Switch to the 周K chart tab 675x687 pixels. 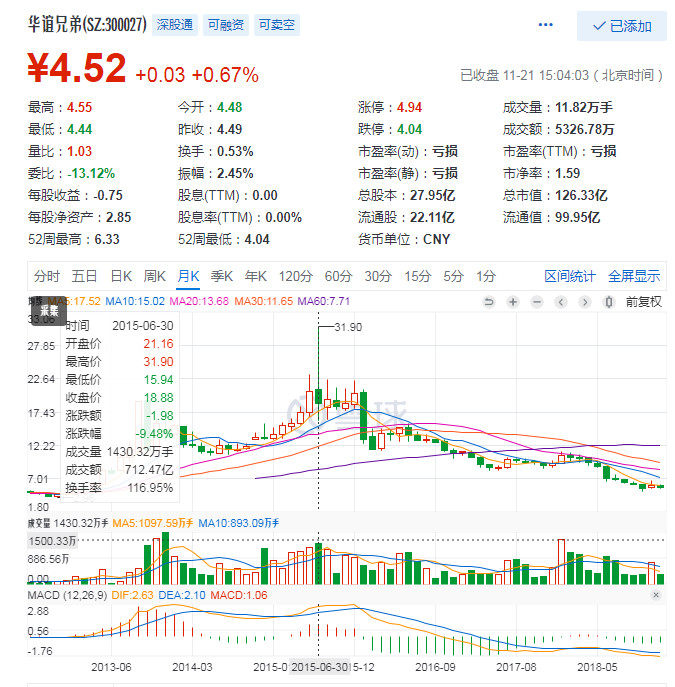pyautogui.click(x=154, y=276)
